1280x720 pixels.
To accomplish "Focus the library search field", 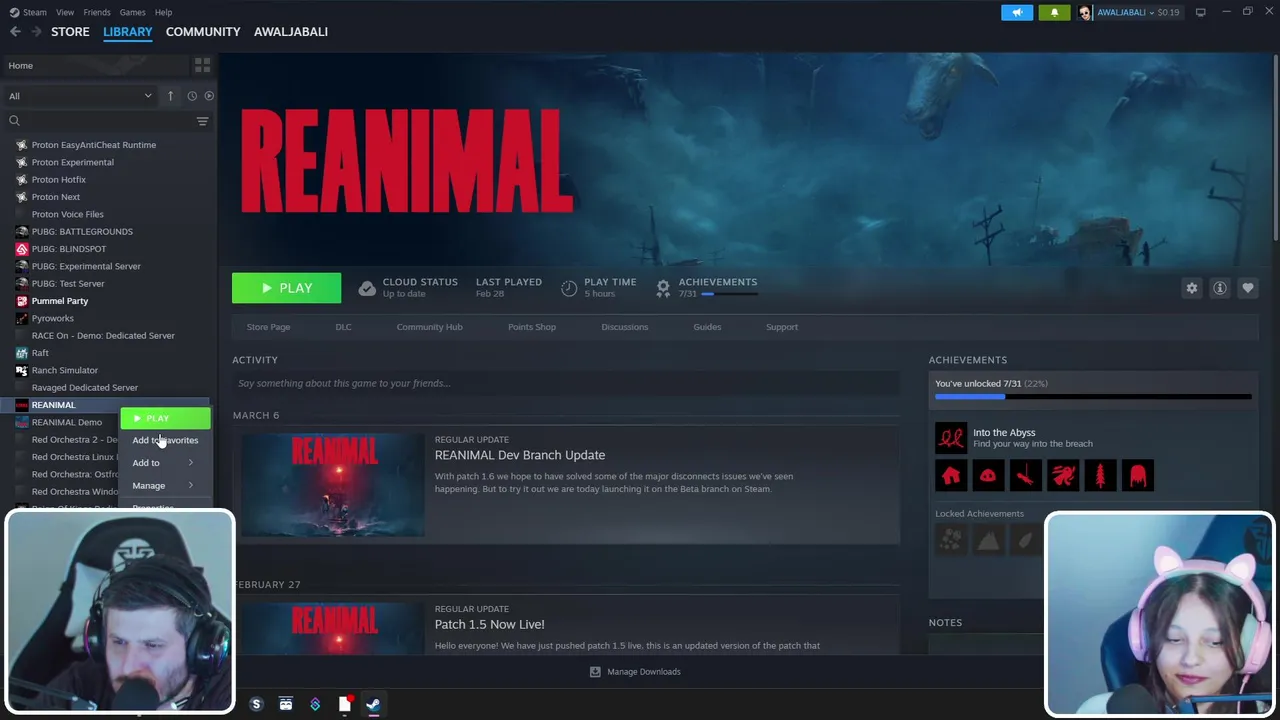I will click(100, 121).
